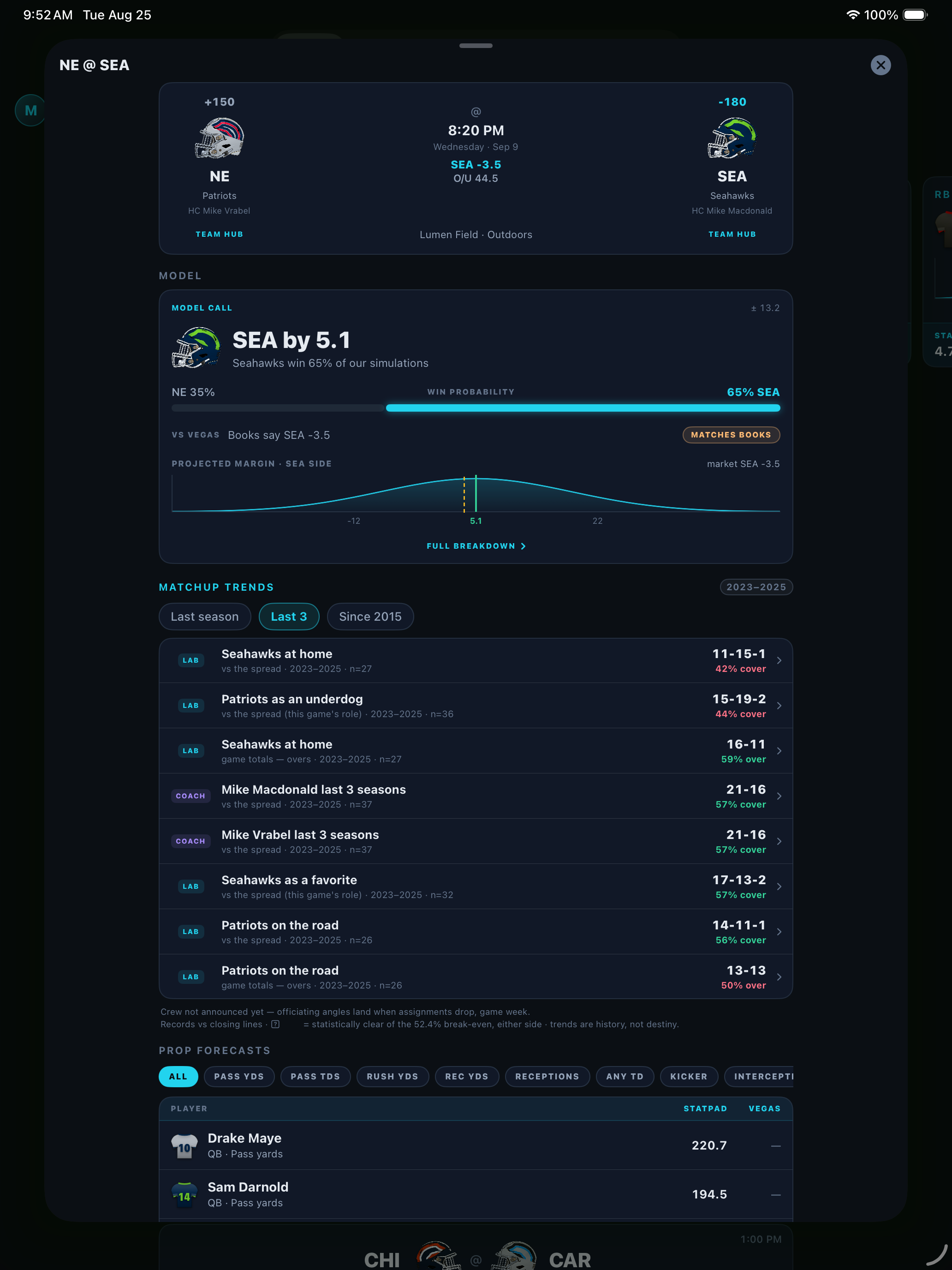Tap the 194.5 Statpad forecast value
This screenshot has height=1270, width=952.
(709, 1194)
